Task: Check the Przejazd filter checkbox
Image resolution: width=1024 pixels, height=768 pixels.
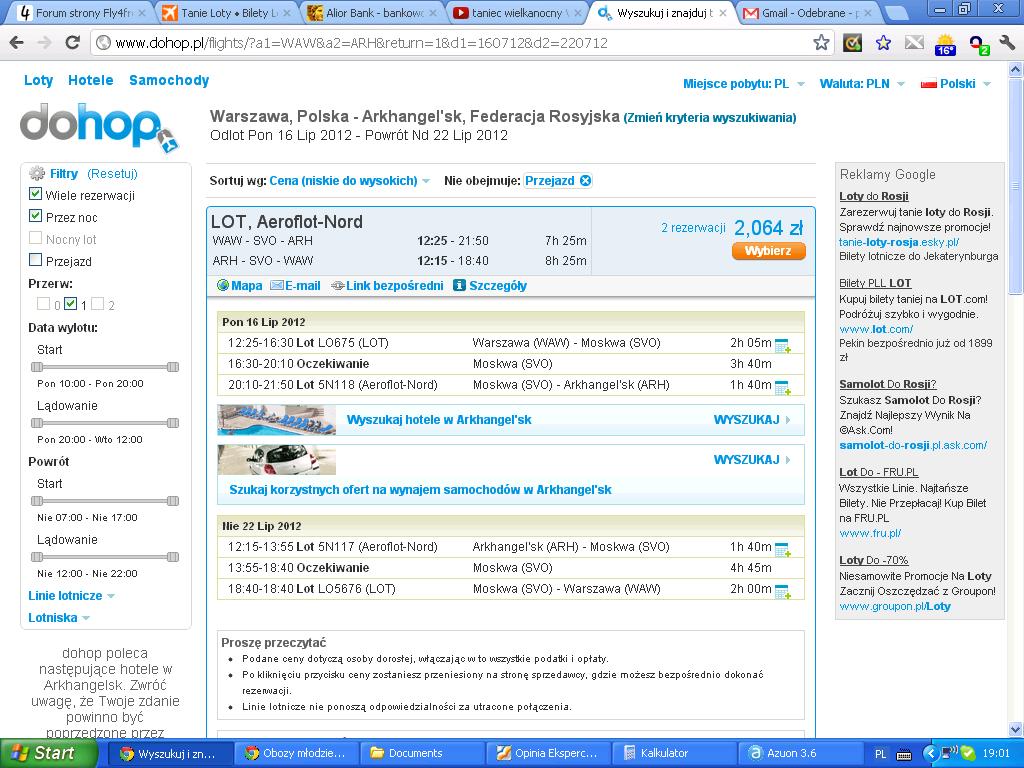Action: tap(35, 260)
